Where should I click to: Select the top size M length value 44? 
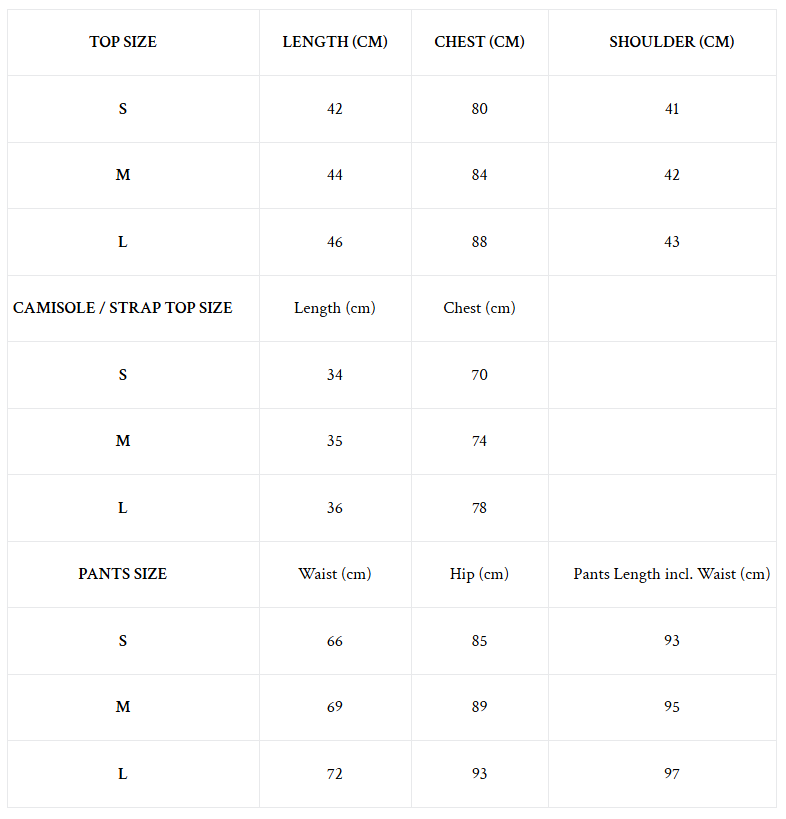pyautogui.click(x=335, y=175)
